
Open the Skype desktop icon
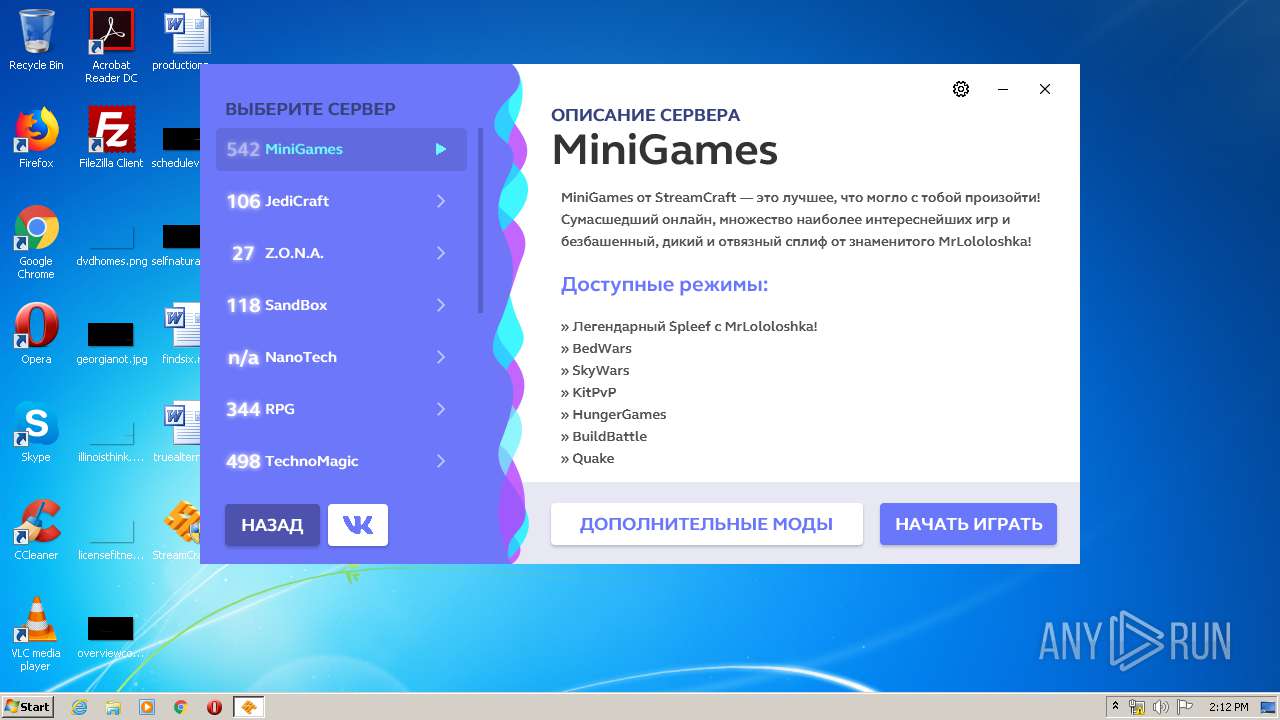pos(36,431)
